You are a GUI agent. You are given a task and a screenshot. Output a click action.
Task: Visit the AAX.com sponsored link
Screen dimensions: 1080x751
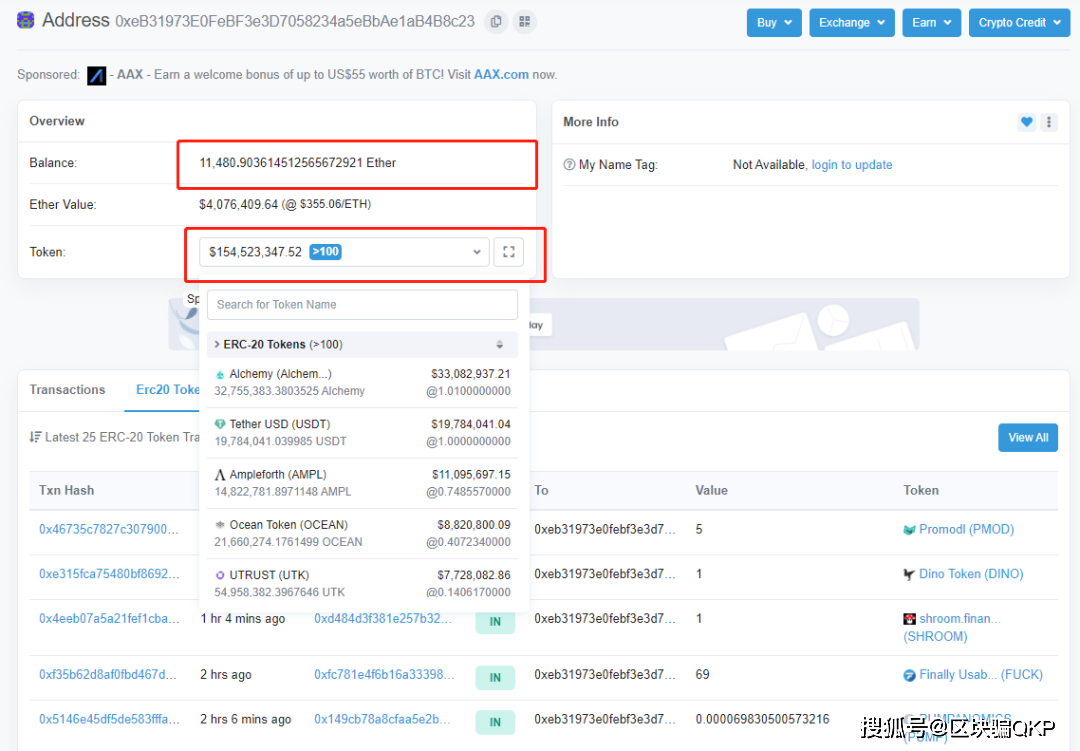pyautogui.click(x=501, y=74)
